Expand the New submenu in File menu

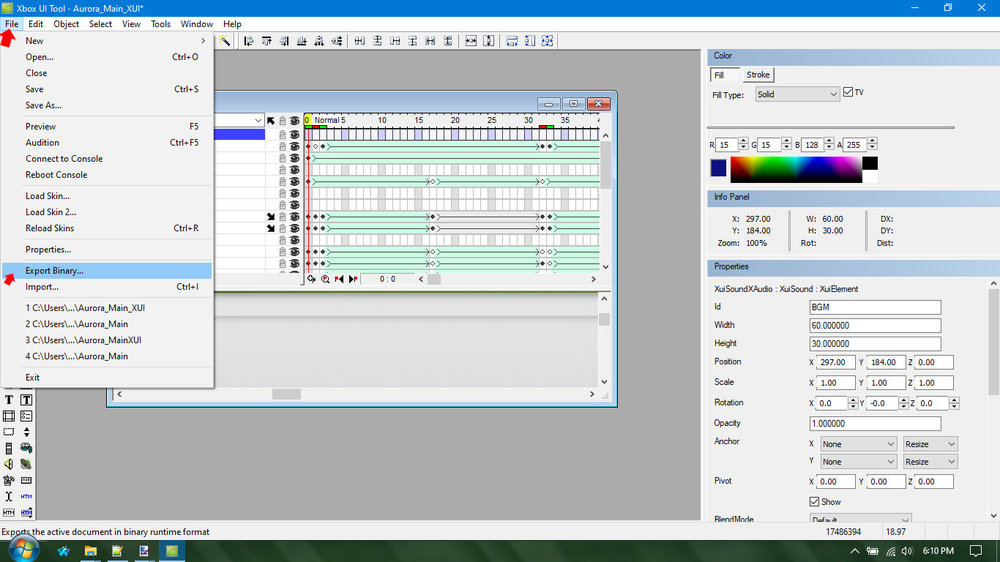coord(107,40)
